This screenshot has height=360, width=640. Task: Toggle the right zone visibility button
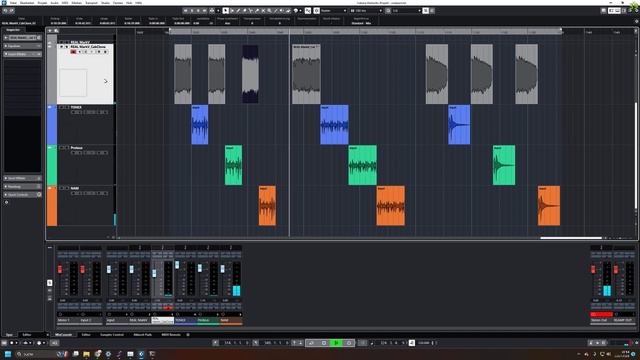624,11
